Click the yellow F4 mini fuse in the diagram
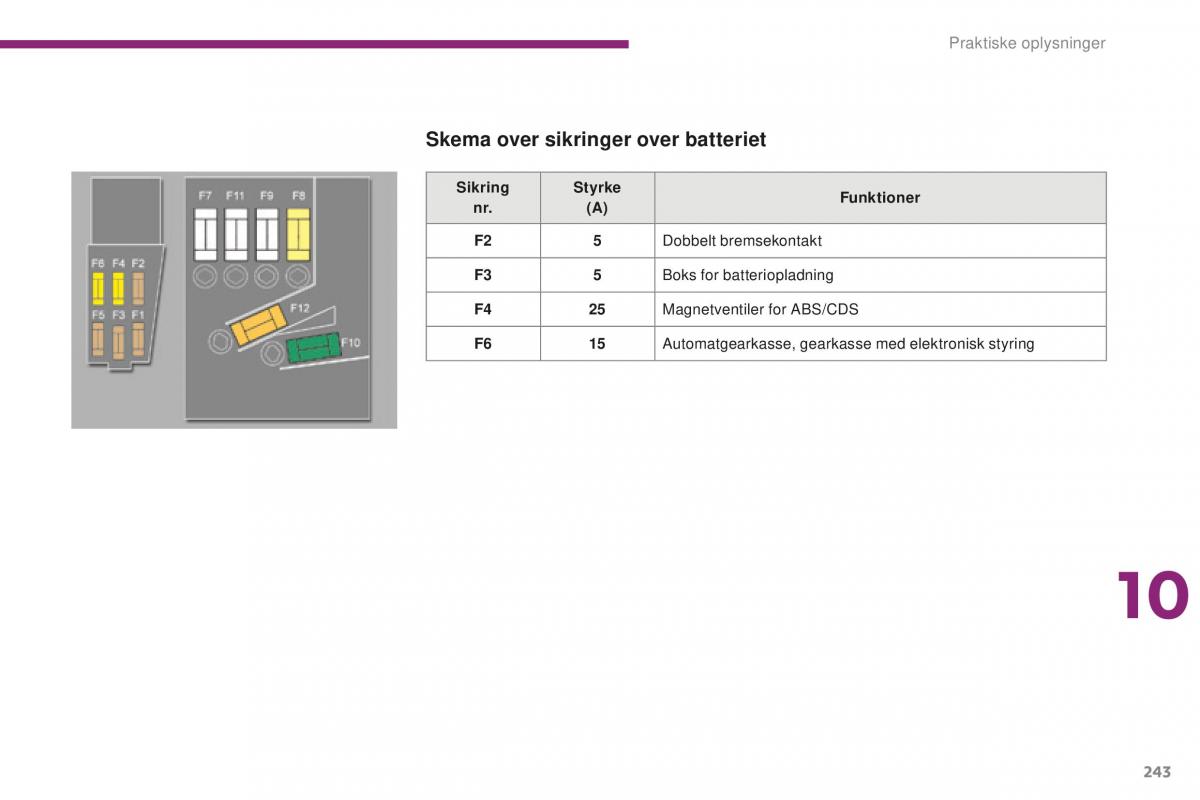 coord(118,288)
